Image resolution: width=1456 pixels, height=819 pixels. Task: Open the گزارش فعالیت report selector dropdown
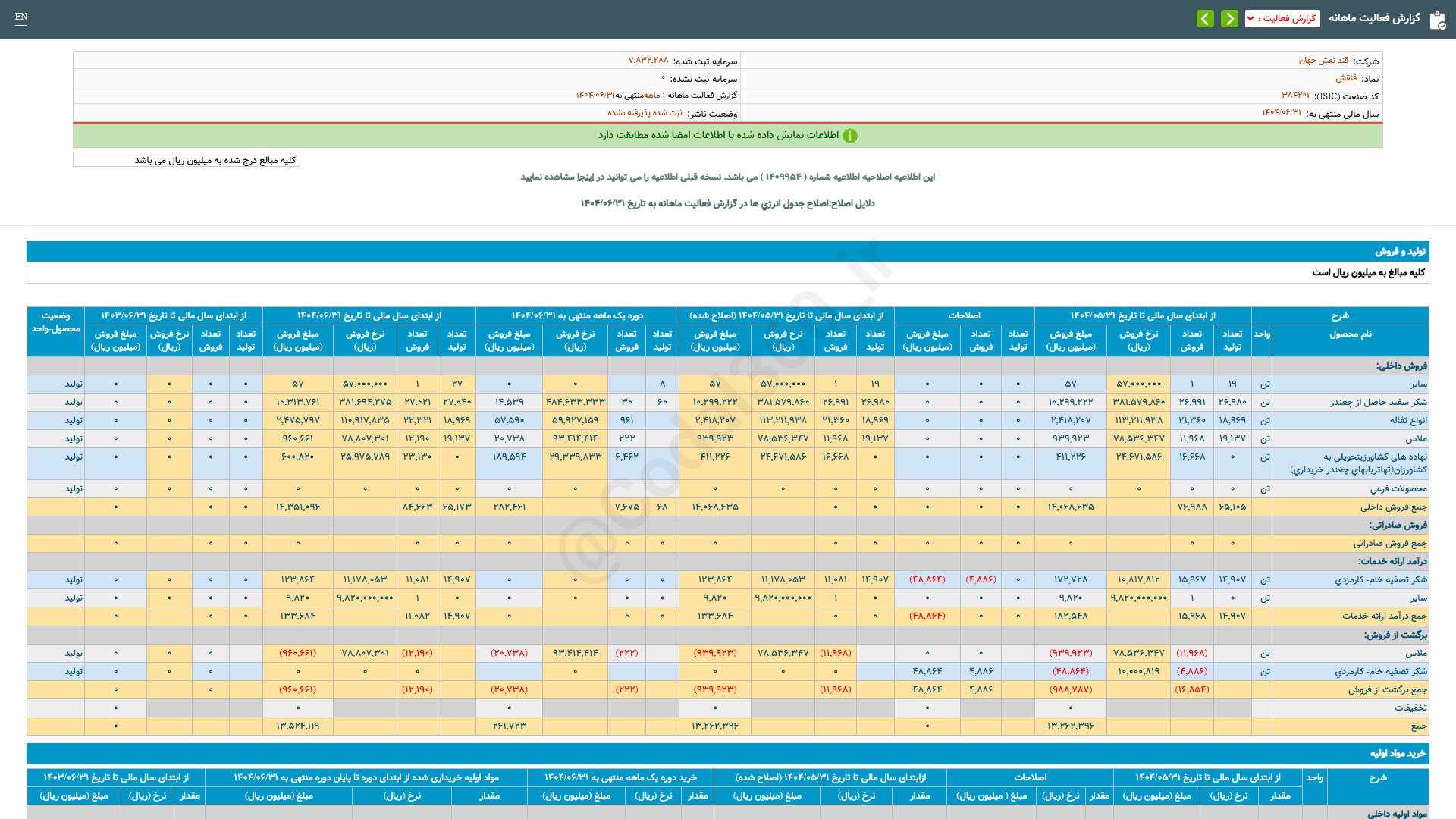coord(1282,18)
